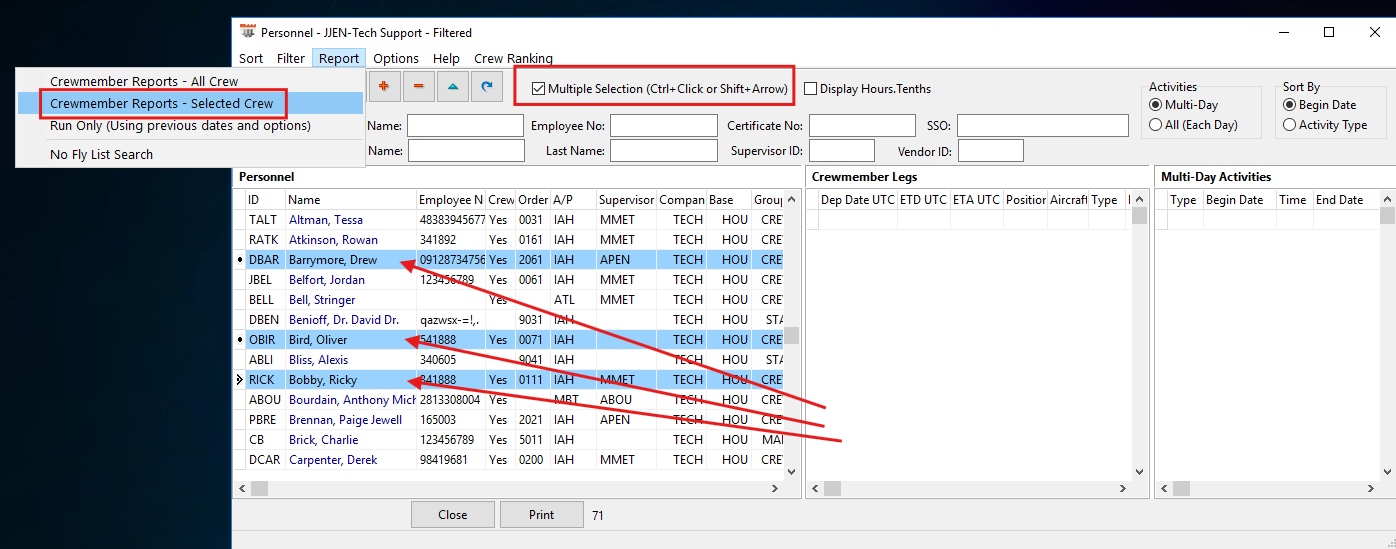Open the Options menu
This screenshot has height=549, width=1396.
click(396, 59)
